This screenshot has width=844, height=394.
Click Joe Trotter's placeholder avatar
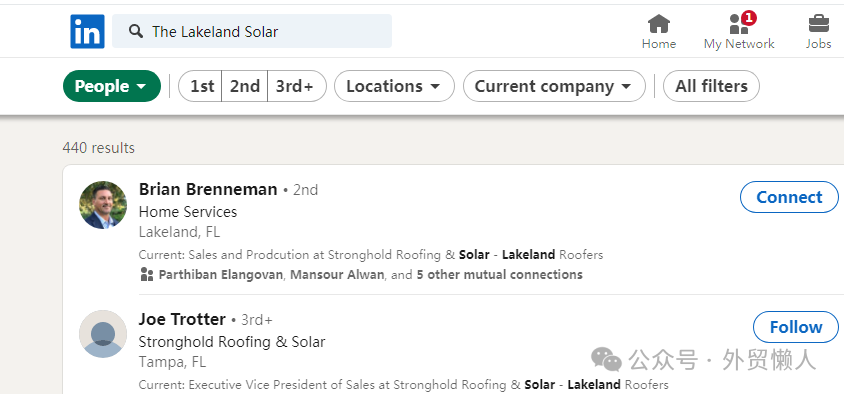coord(103,334)
